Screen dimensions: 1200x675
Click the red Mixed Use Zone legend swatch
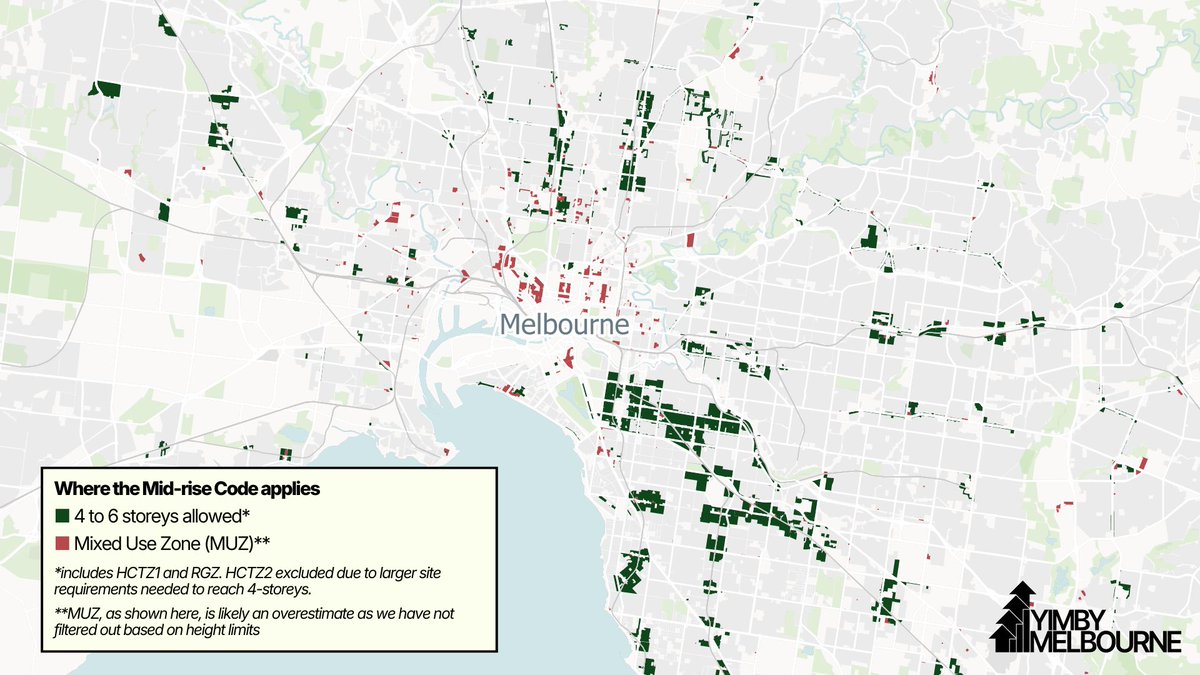click(61, 543)
